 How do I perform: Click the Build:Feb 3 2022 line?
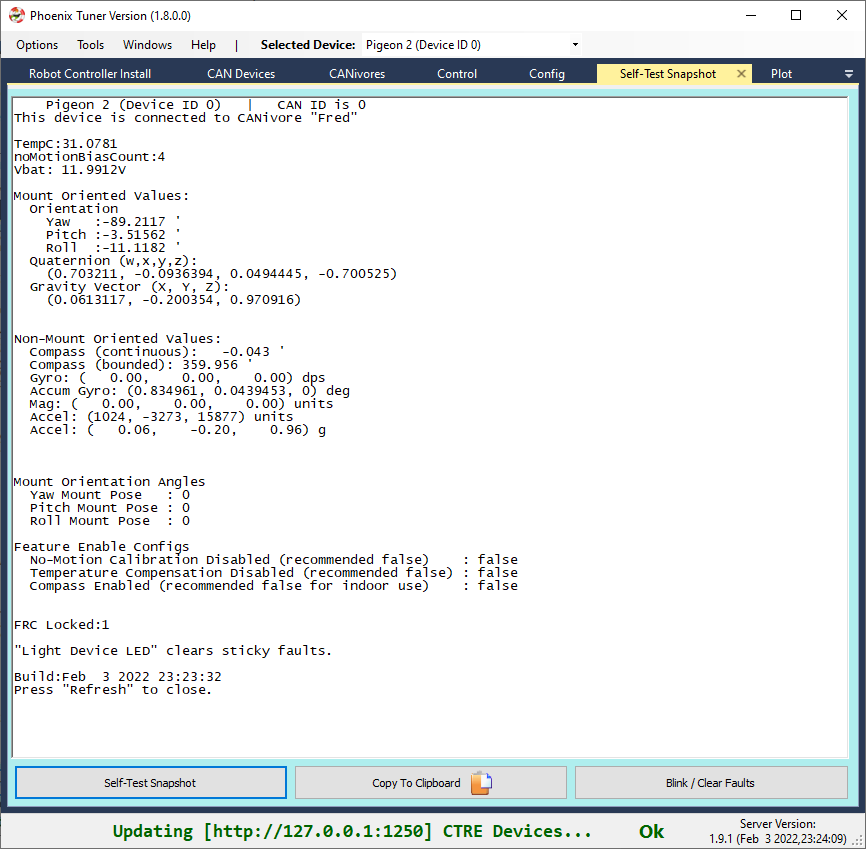pos(118,677)
